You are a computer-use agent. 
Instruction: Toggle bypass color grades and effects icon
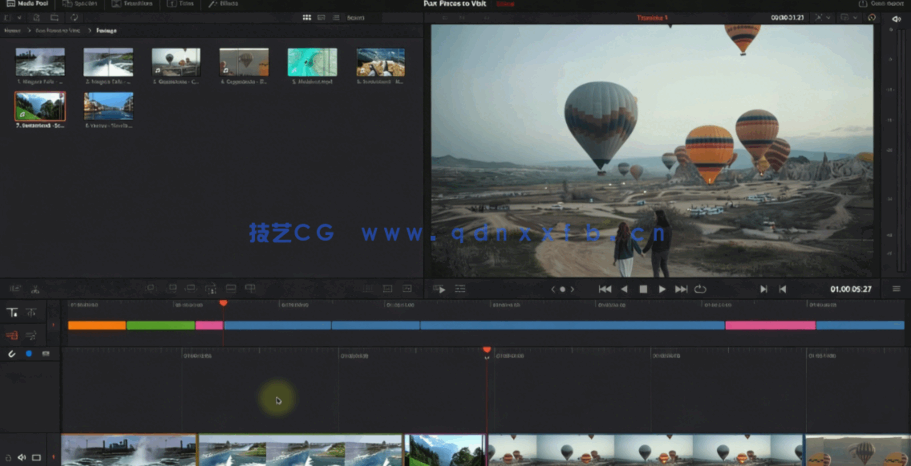click(x=871, y=18)
